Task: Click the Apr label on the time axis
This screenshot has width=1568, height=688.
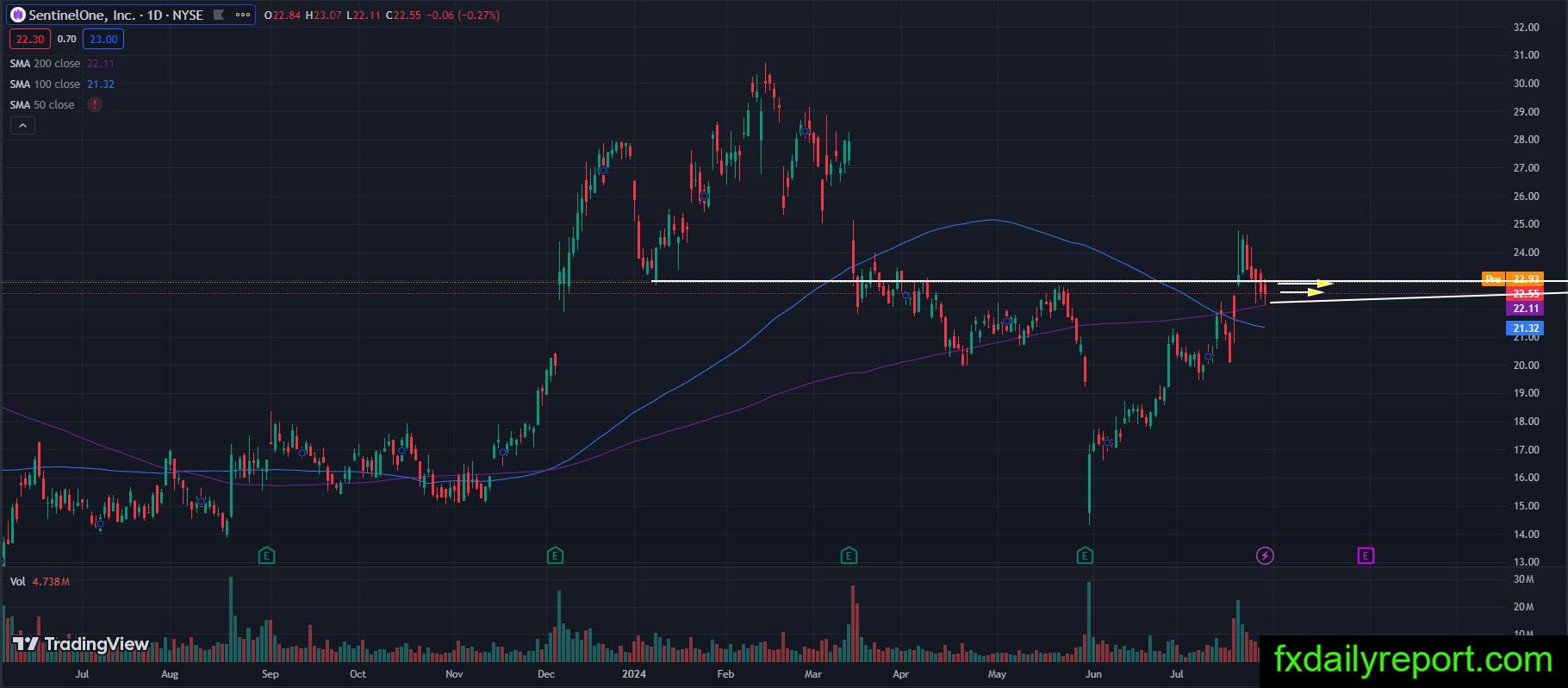Action: (901, 674)
